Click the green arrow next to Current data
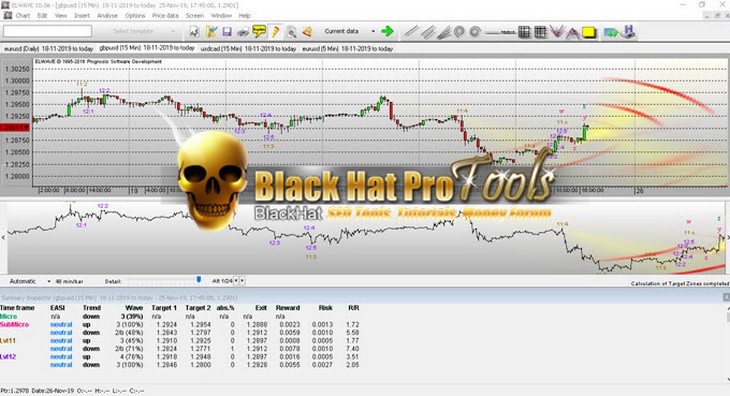 [387, 31]
